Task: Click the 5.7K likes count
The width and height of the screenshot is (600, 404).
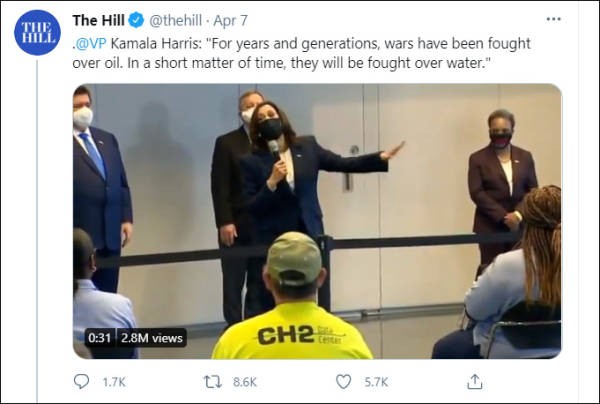Action: point(374,382)
